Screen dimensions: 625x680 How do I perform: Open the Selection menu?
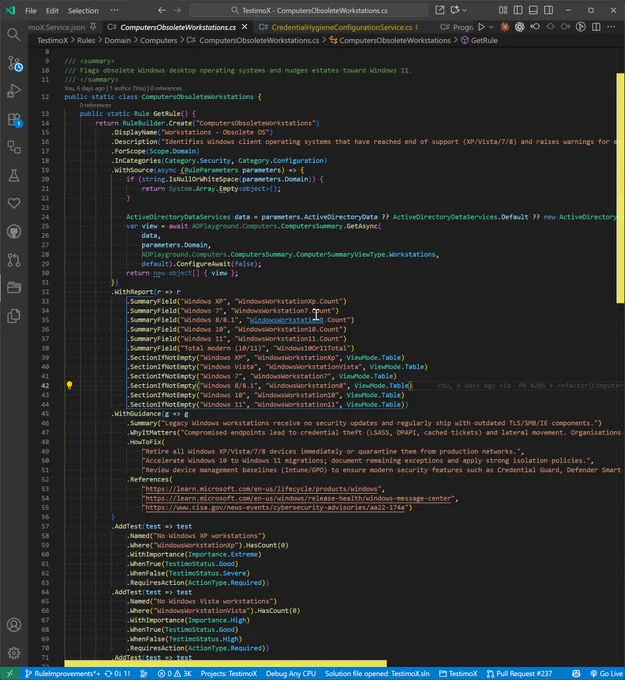tap(83, 10)
